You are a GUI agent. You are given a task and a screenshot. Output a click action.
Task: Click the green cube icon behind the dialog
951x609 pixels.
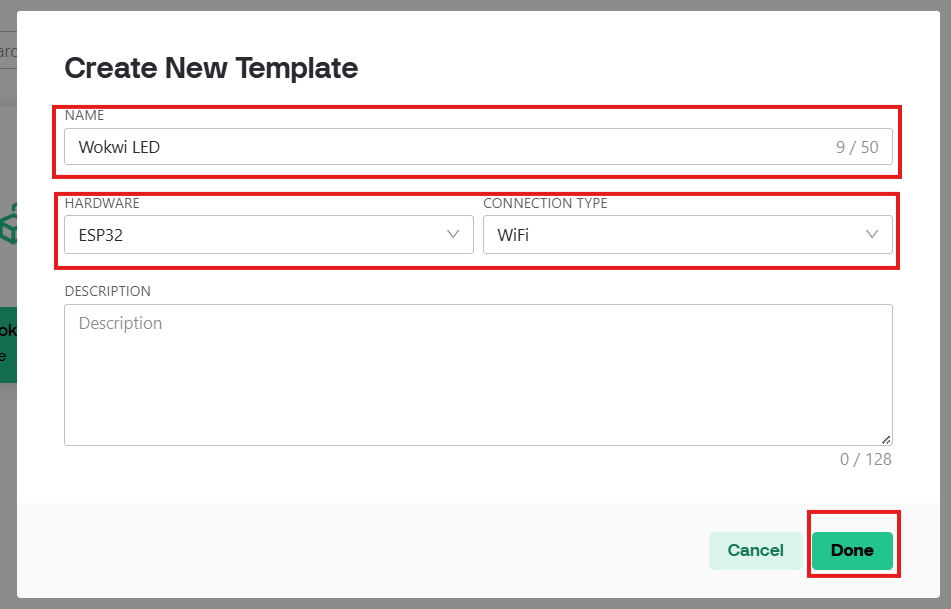point(8,225)
